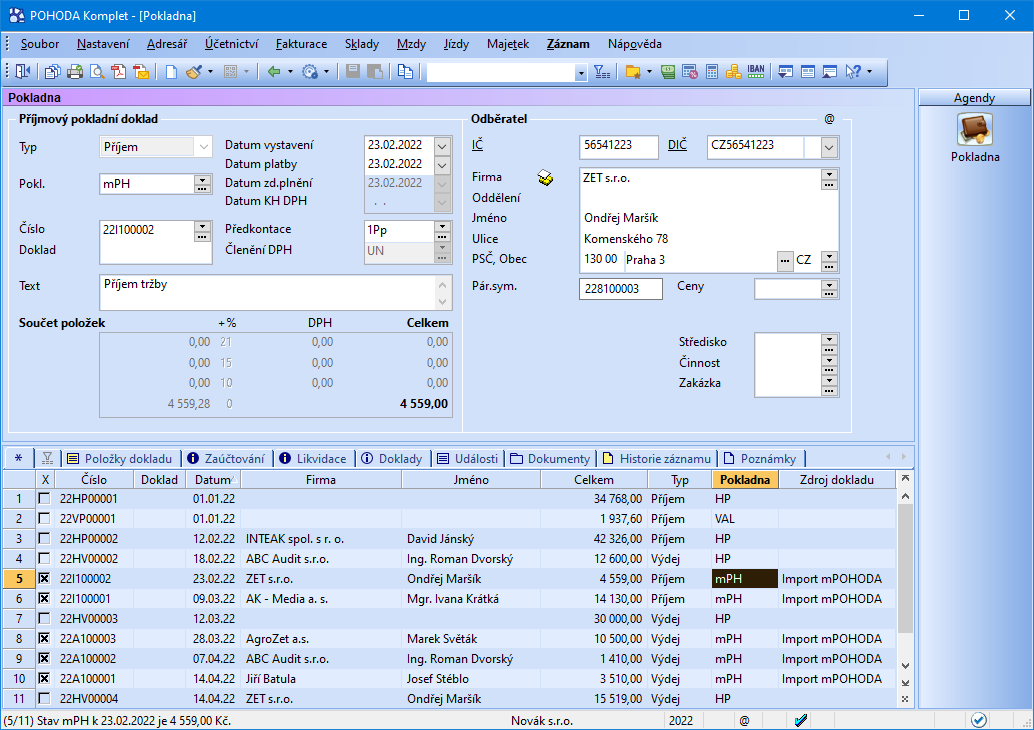Click the underlined DIČ label
The height and width of the screenshot is (730, 1034).
tap(677, 145)
